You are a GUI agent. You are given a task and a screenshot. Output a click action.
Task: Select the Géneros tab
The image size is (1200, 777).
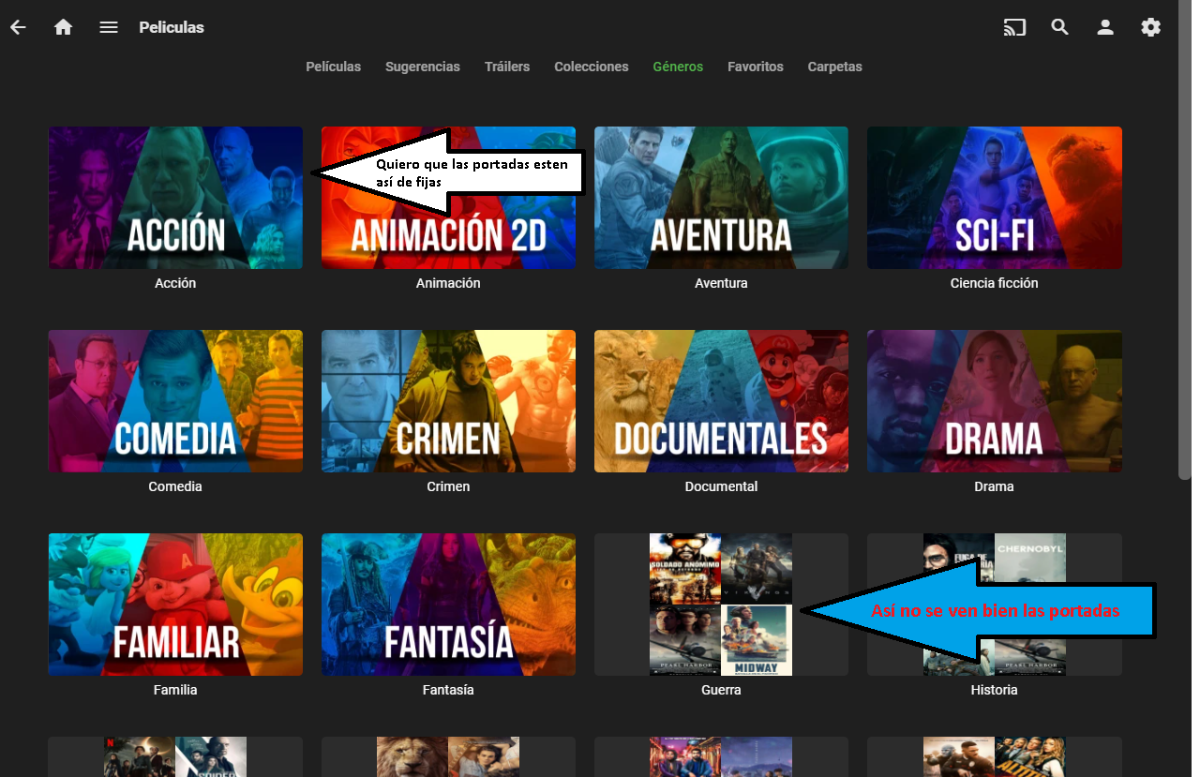click(678, 67)
